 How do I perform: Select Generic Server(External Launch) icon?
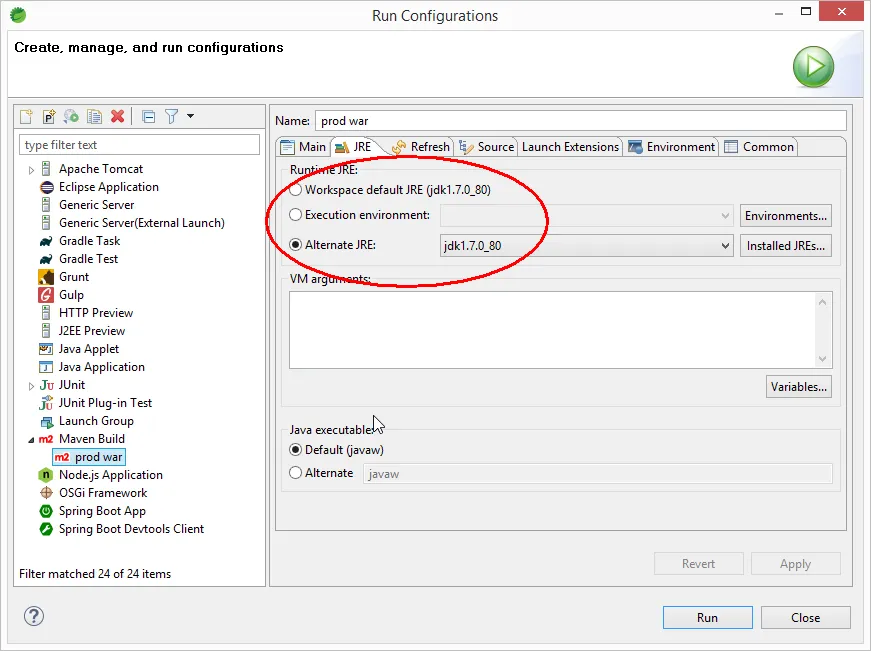[46, 223]
